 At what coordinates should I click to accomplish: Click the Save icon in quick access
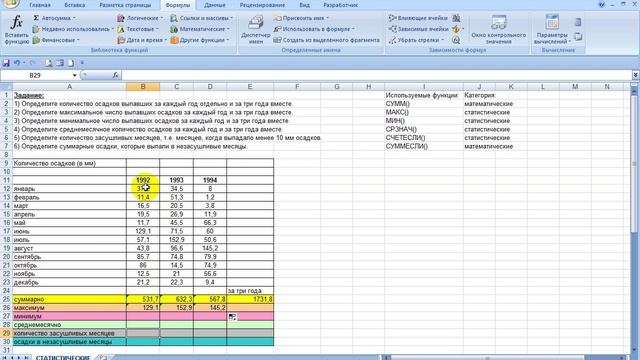pos(6,63)
